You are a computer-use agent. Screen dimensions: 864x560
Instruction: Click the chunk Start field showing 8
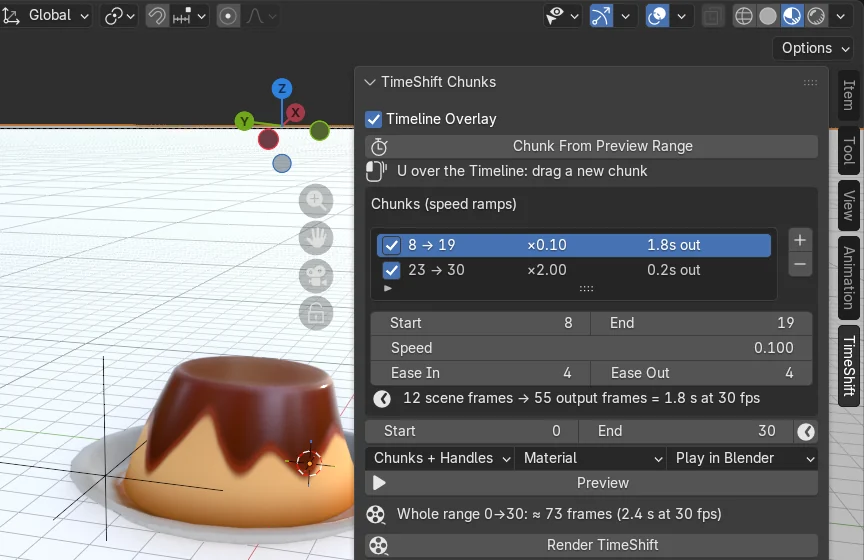pyautogui.click(x=480, y=323)
